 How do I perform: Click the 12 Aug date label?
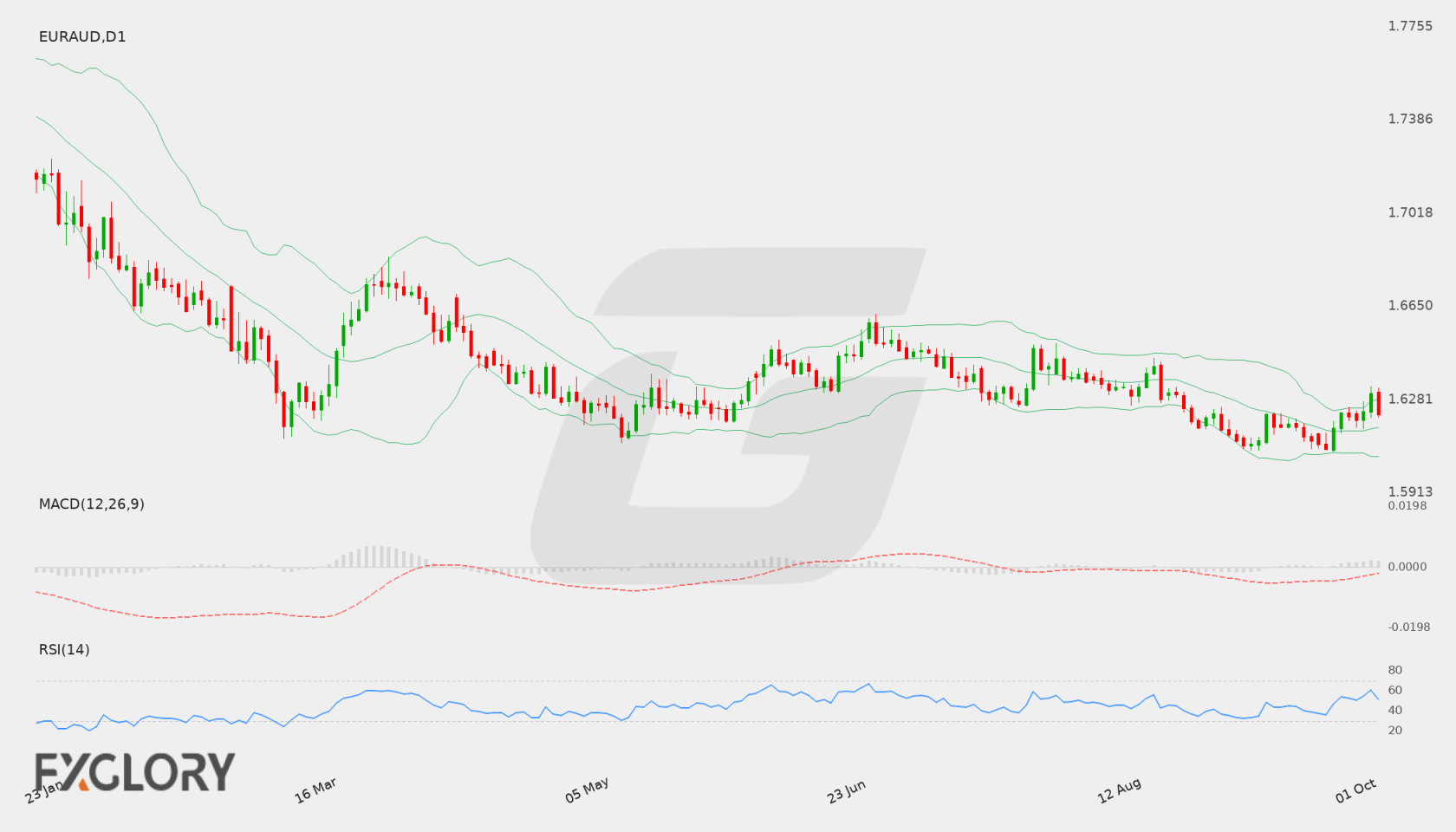pyautogui.click(x=1119, y=790)
